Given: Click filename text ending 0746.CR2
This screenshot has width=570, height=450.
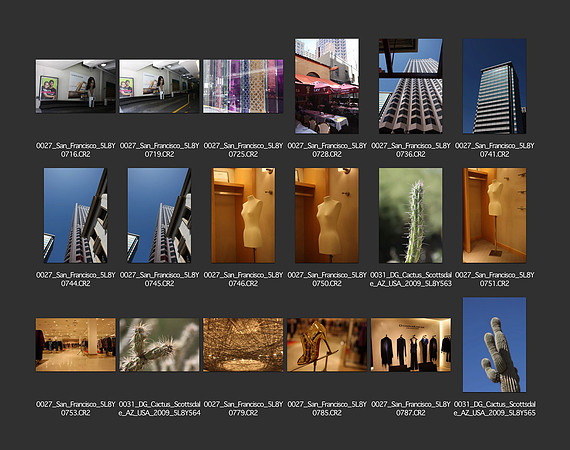Looking at the screenshot, I should [x=243, y=279].
